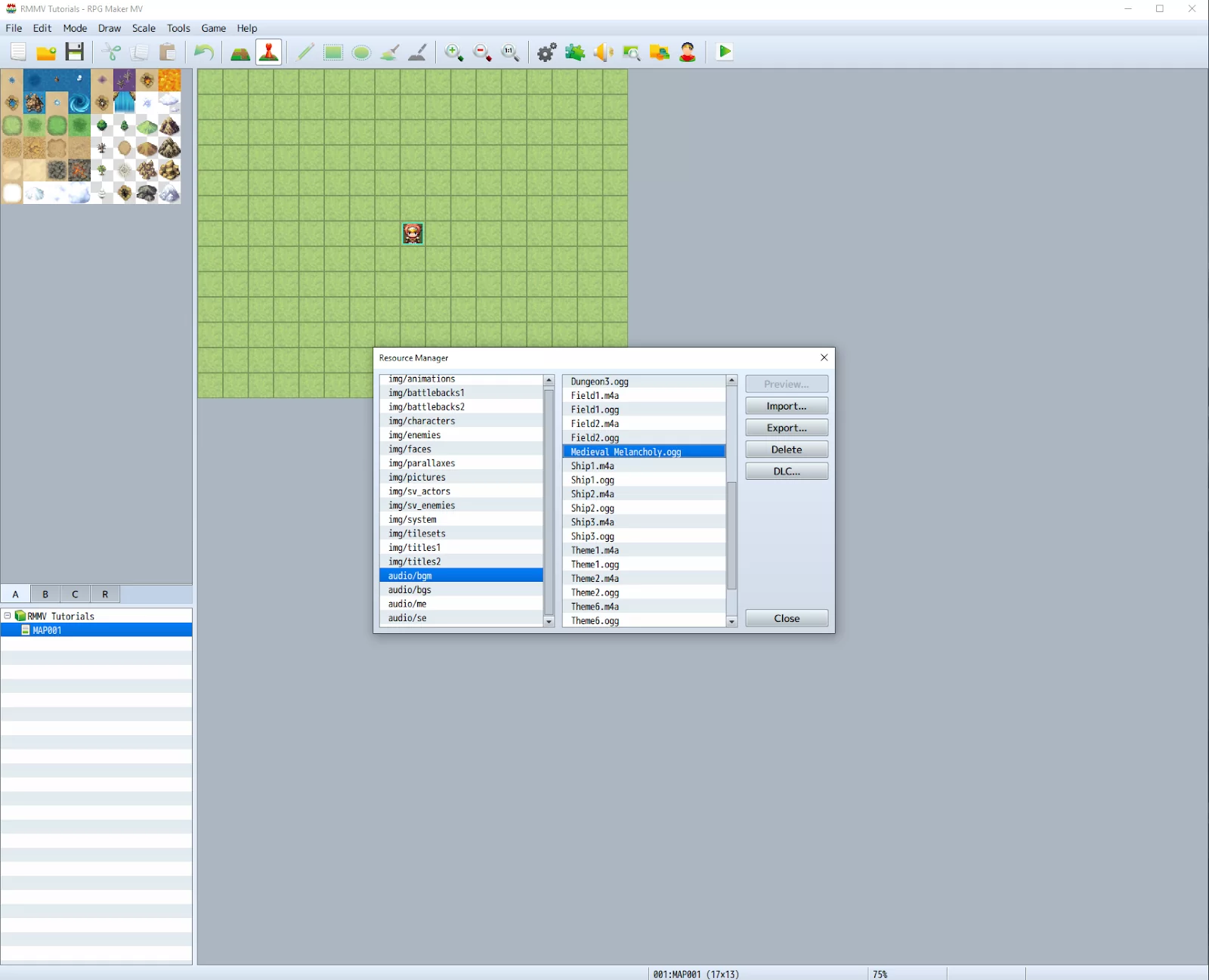Collapse the RMMV Tutorials tree node
Viewport: 1209px width, 980px height.
click(8, 616)
